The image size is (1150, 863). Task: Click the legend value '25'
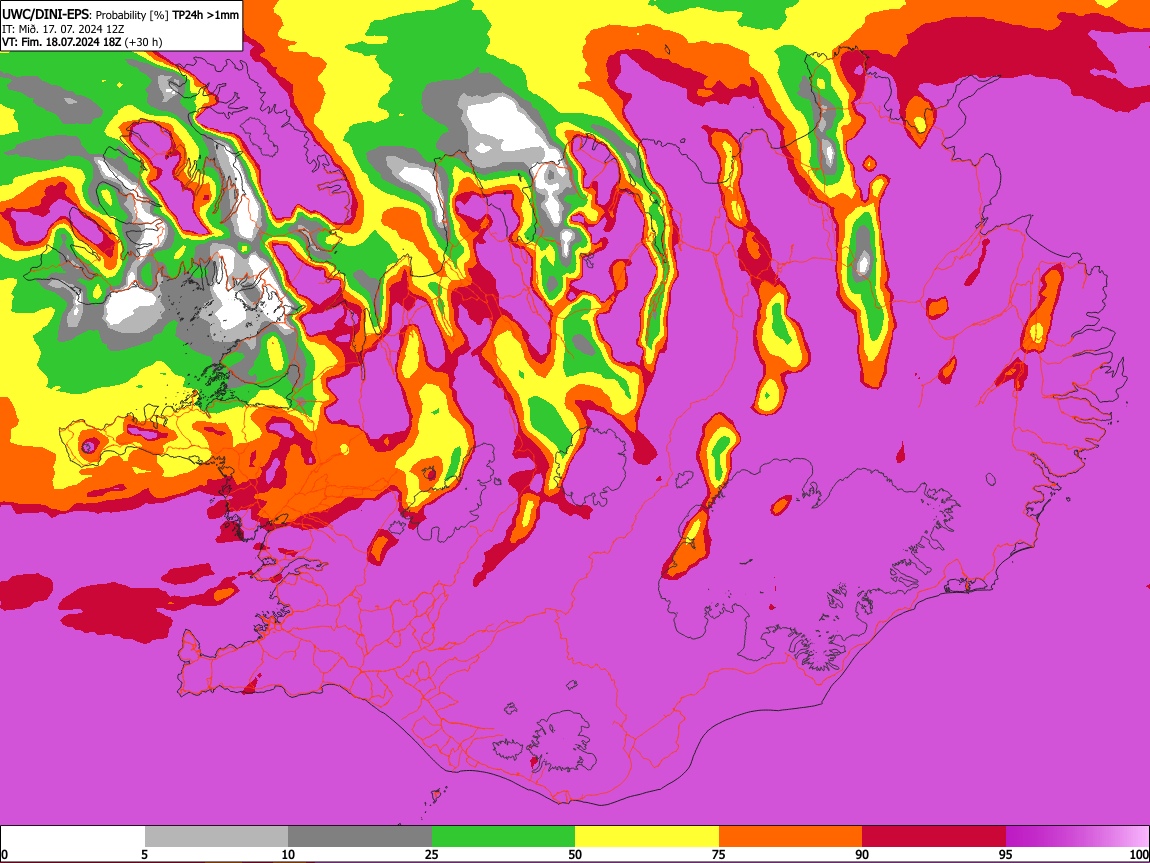coord(432,854)
